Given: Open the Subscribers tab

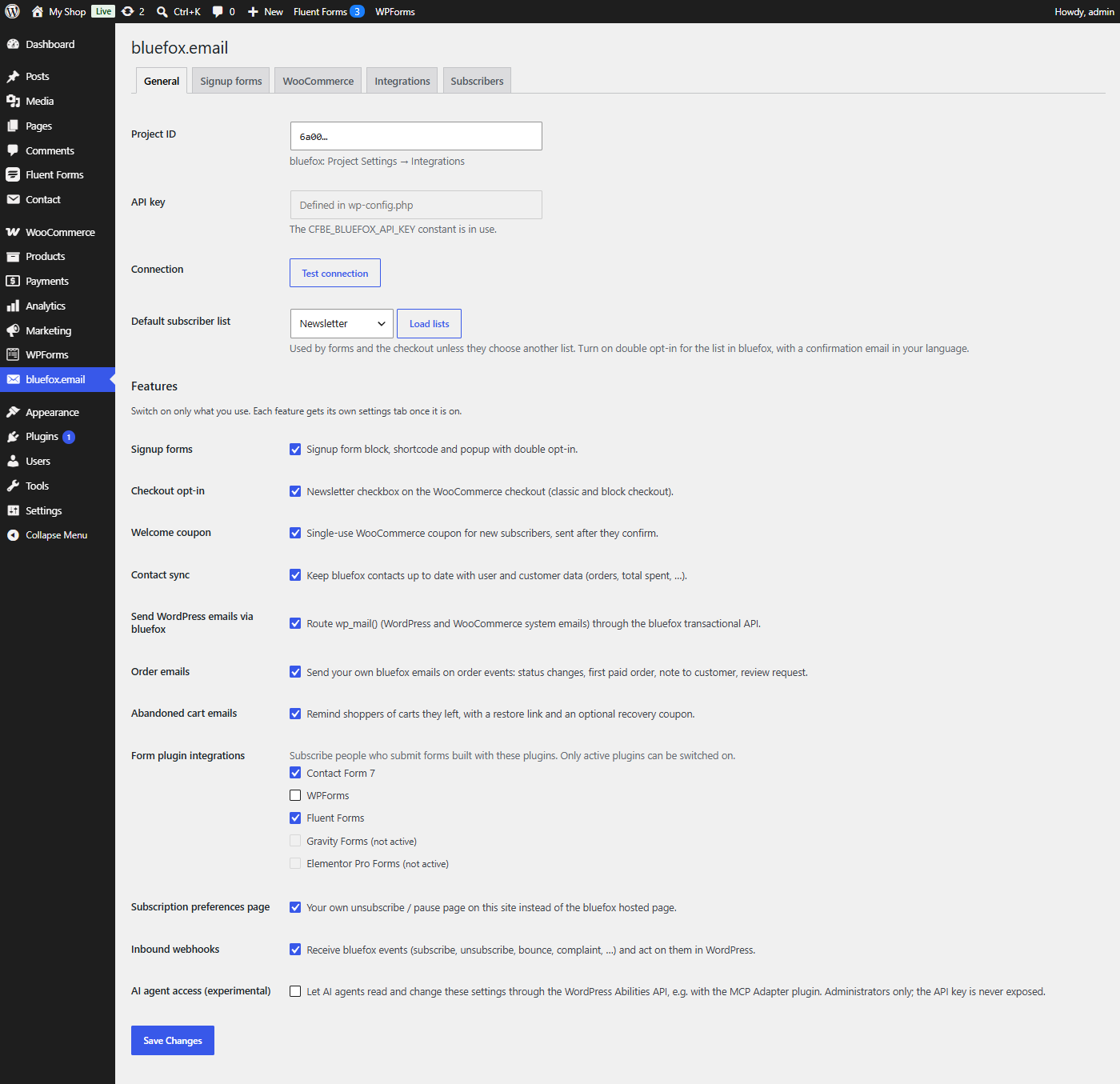Looking at the screenshot, I should tap(477, 81).
